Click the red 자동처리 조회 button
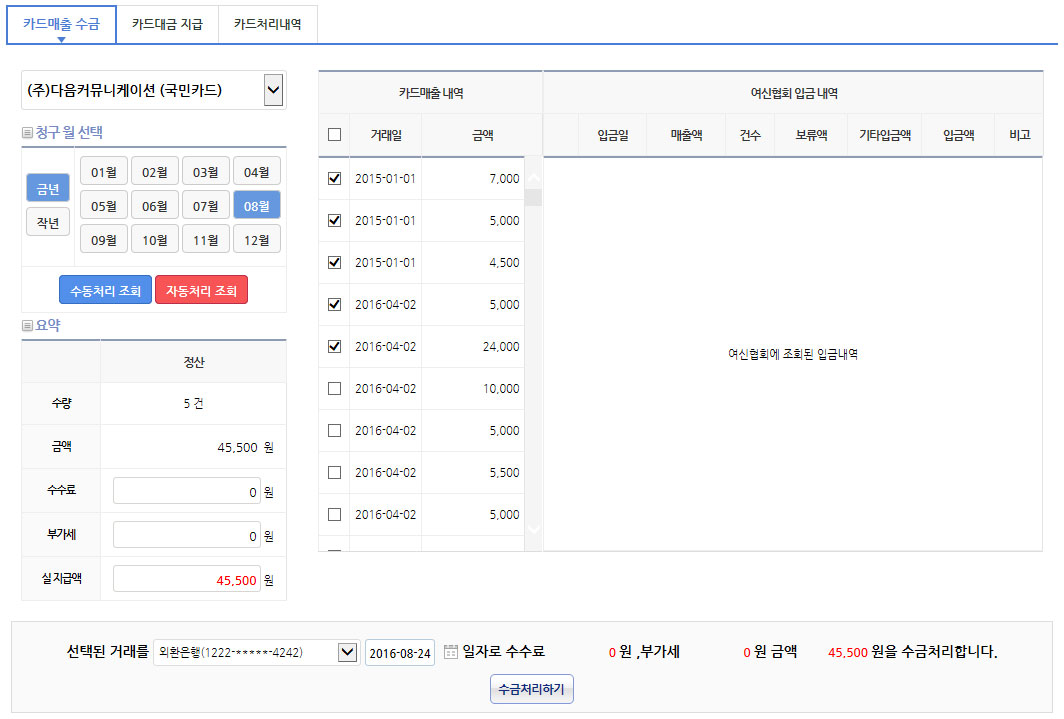Image resolution: width=1064 pixels, height=719 pixels. tap(202, 290)
